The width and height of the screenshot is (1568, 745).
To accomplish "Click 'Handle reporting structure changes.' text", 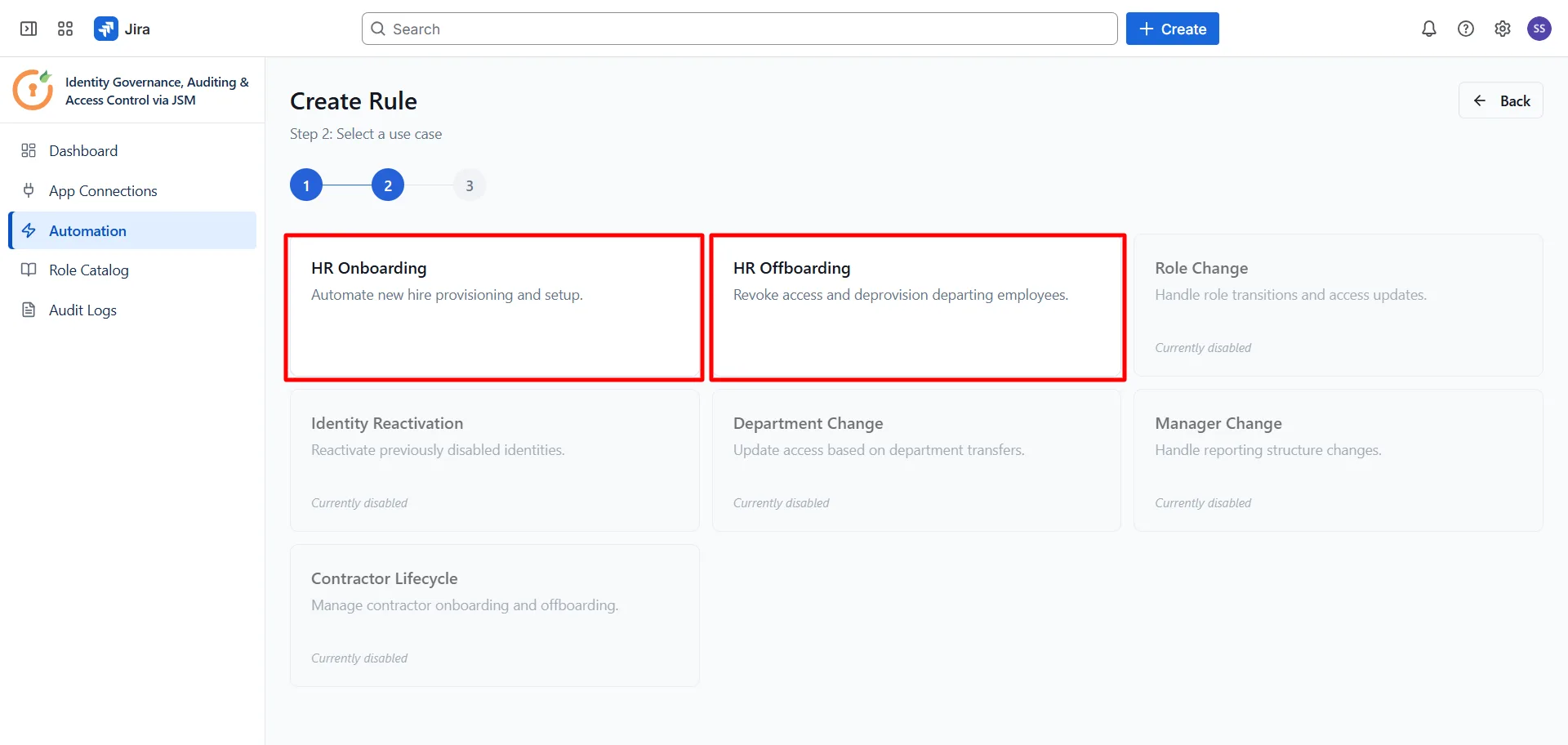I will click(1268, 450).
